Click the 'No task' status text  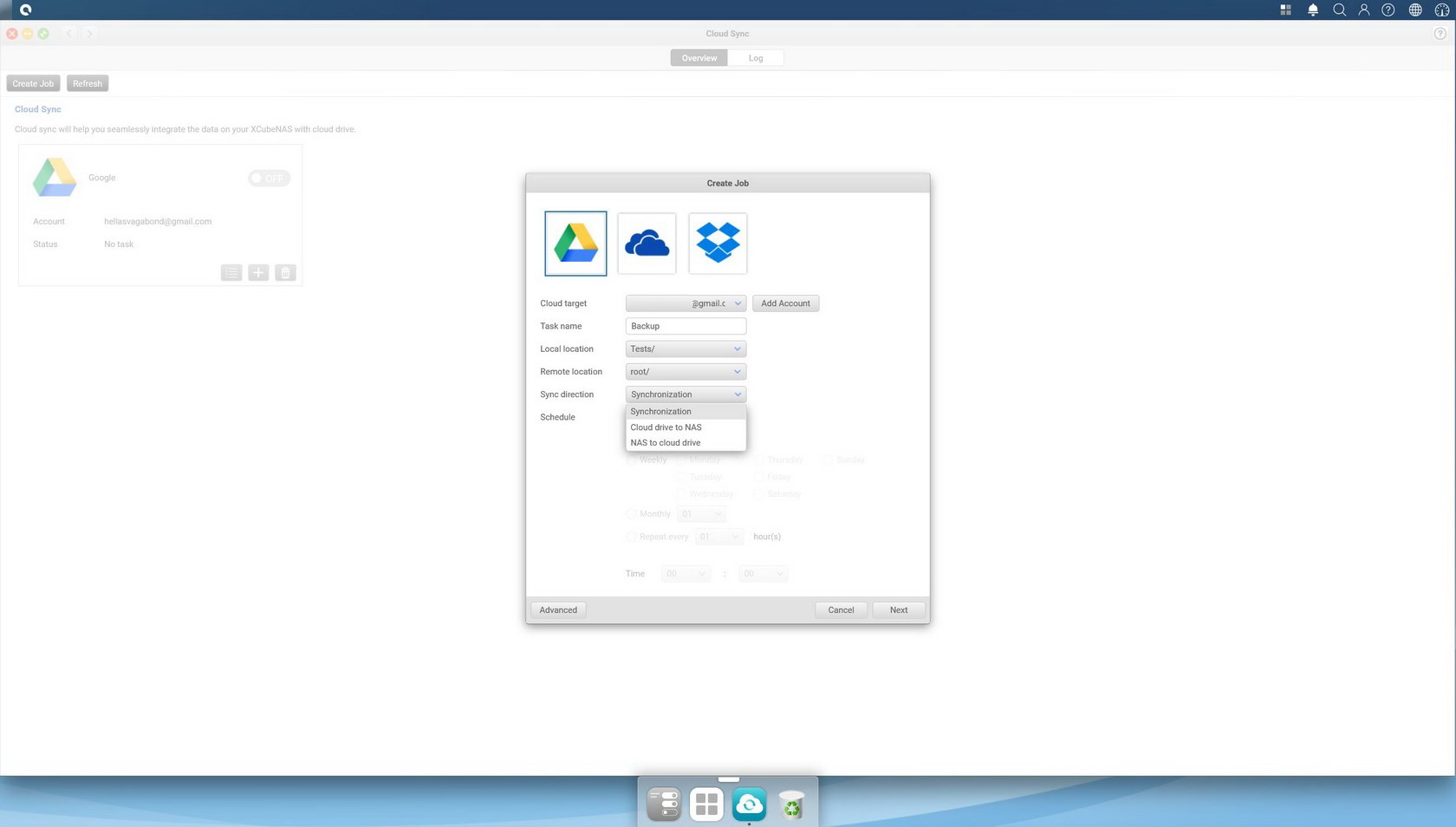pos(119,244)
